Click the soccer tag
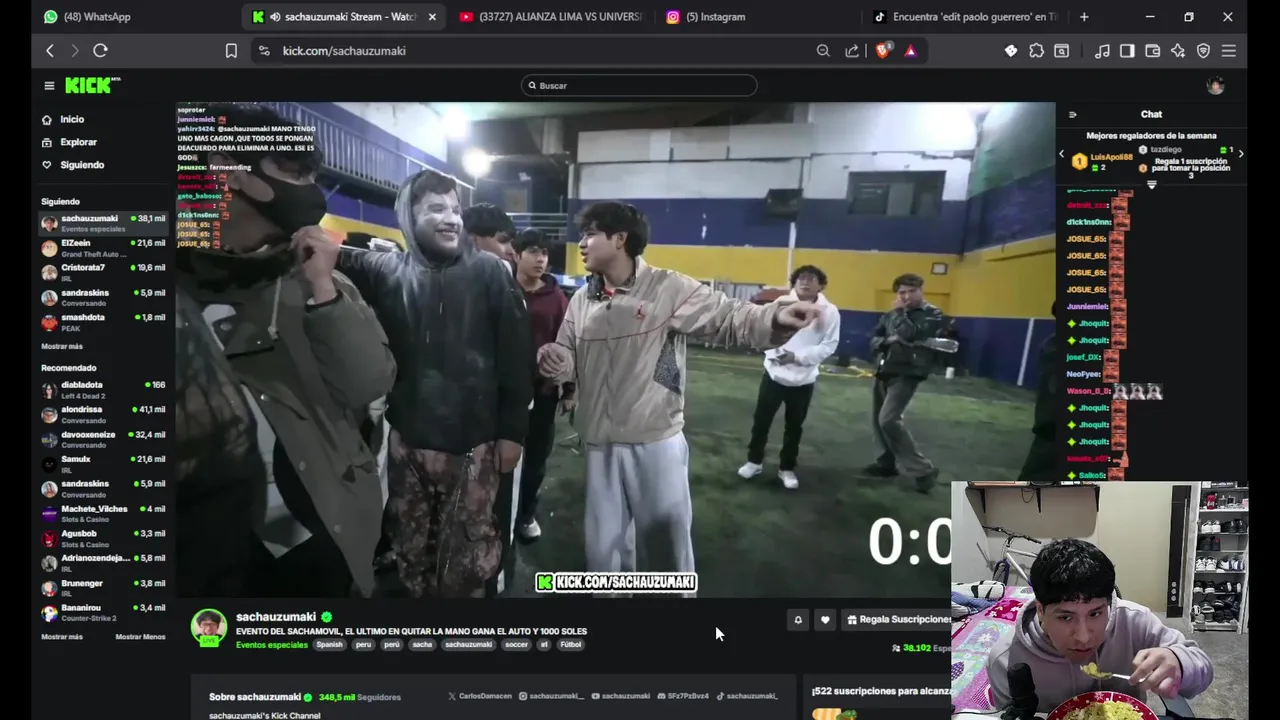The height and width of the screenshot is (720, 1280). pyautogui.click(x=516, y=645)
